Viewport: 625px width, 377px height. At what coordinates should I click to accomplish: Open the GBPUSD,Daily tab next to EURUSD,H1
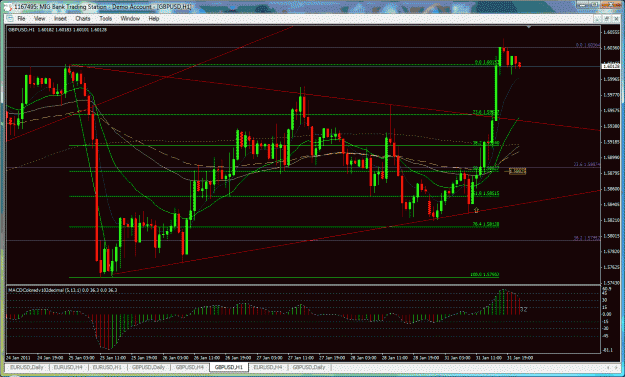click(148, 367)
